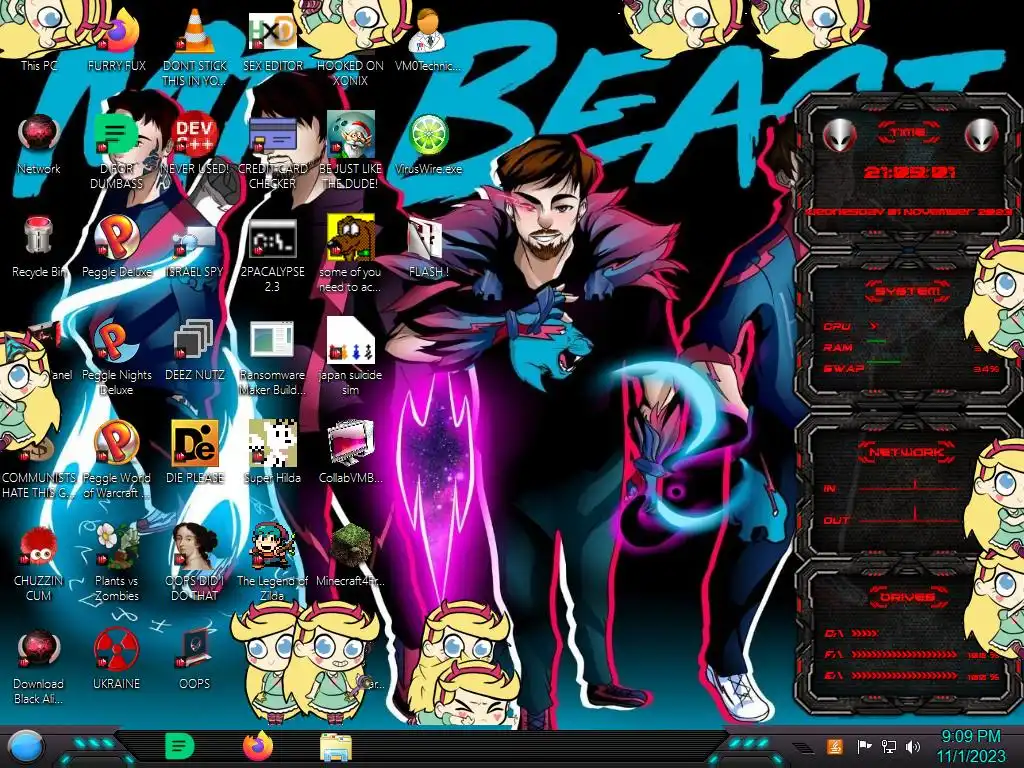
Task: Launch the Super Hilda game shortcut
Action: click(272, 452)
